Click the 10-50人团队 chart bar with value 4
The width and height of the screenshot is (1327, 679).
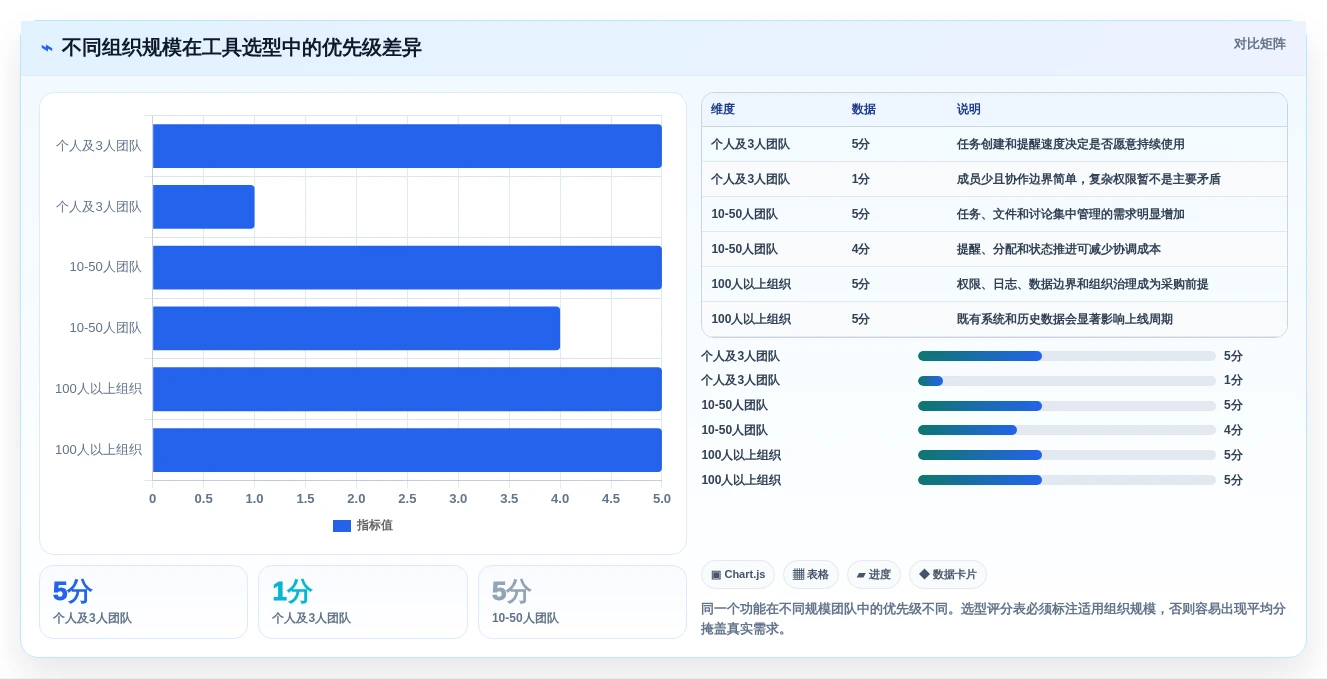[356, 328]
